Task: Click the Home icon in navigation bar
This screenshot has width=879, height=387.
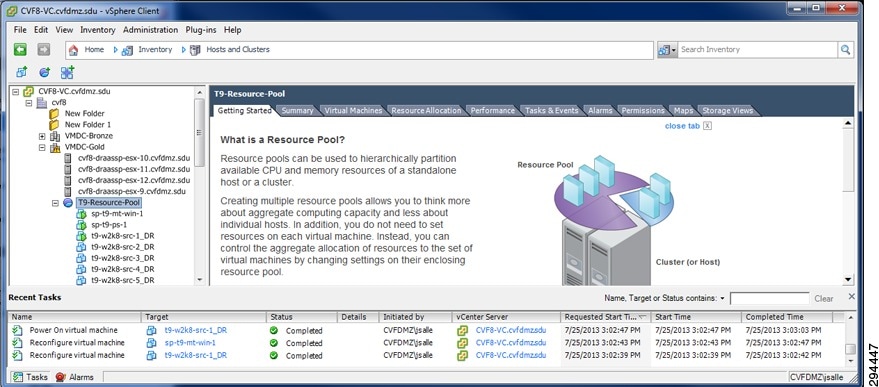Action: pos(73,50)
